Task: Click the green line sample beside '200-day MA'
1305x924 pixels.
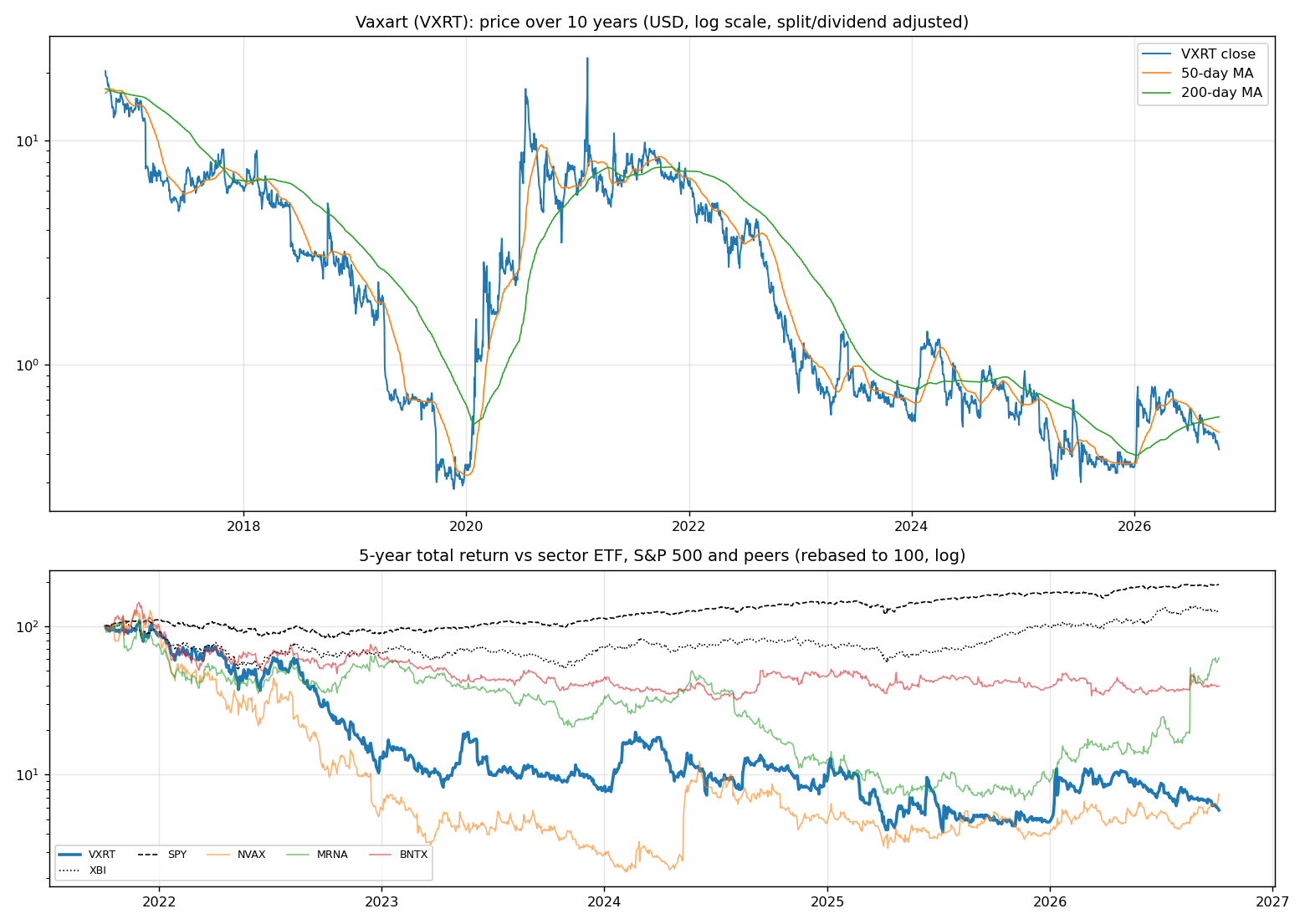Action: coord(1159,93)
